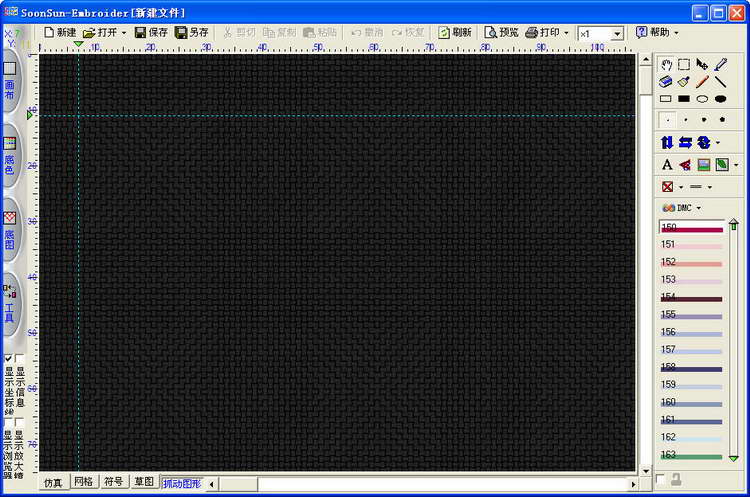Expand the 打印 dropdown arrow
The height and width of the screenshot is (497, 750).
tap(566, 33)
